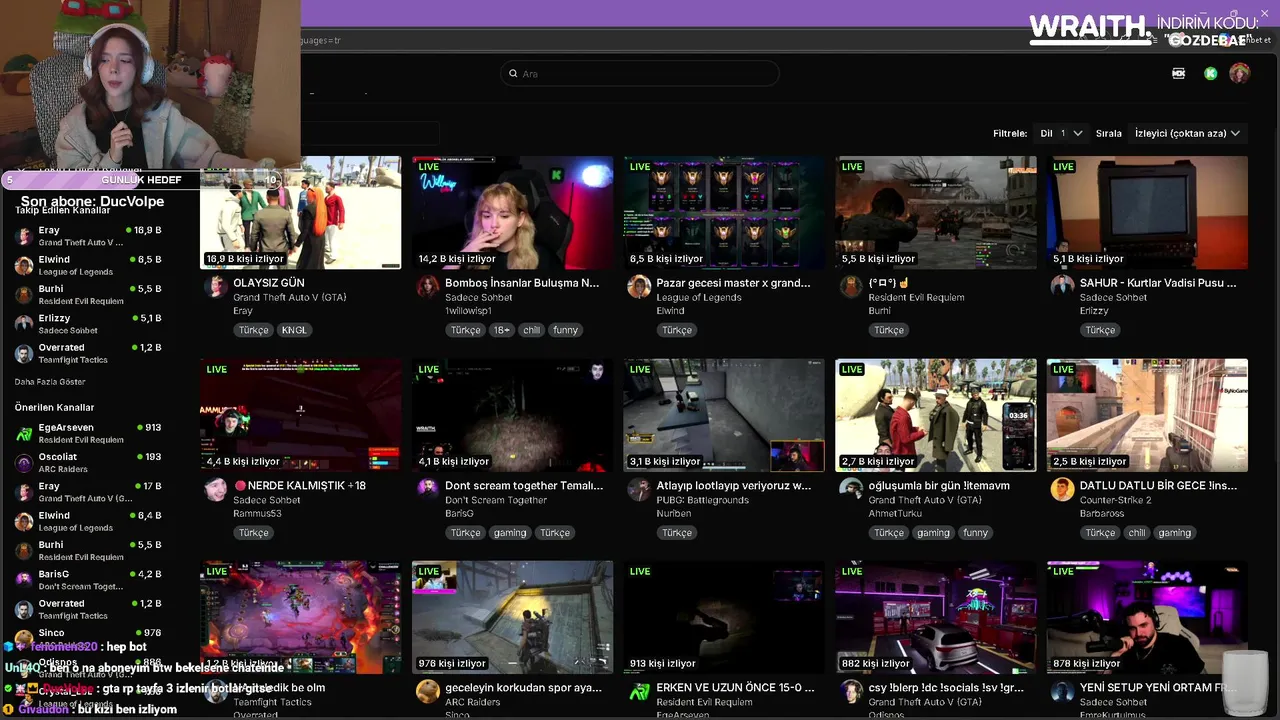The height and width of the screenshot is (720, 1280).
Task: Open Pazar gecesi master x grand stream title
Action: tap(733, 283)
